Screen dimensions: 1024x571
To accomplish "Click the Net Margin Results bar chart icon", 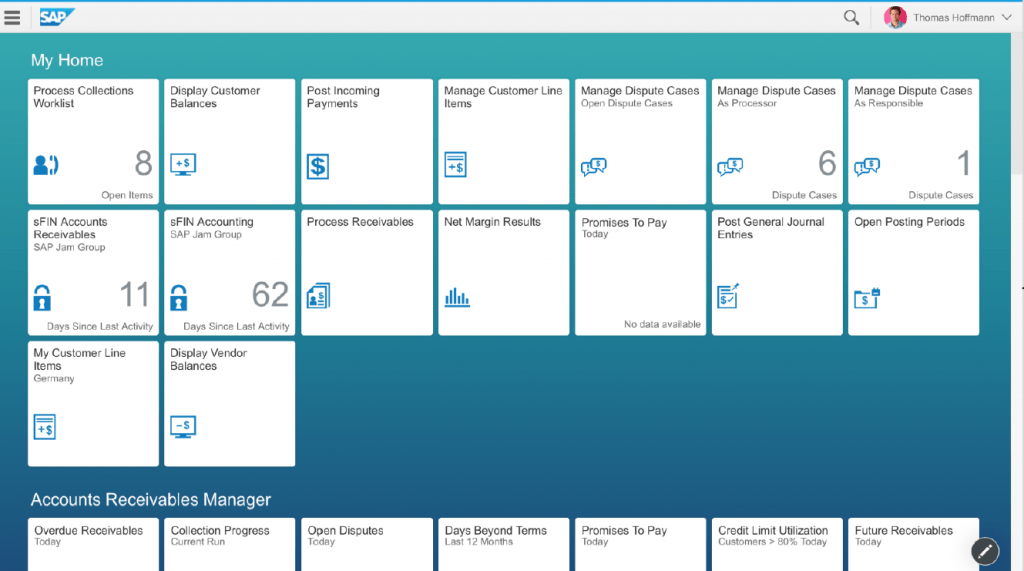I will 456,297.
